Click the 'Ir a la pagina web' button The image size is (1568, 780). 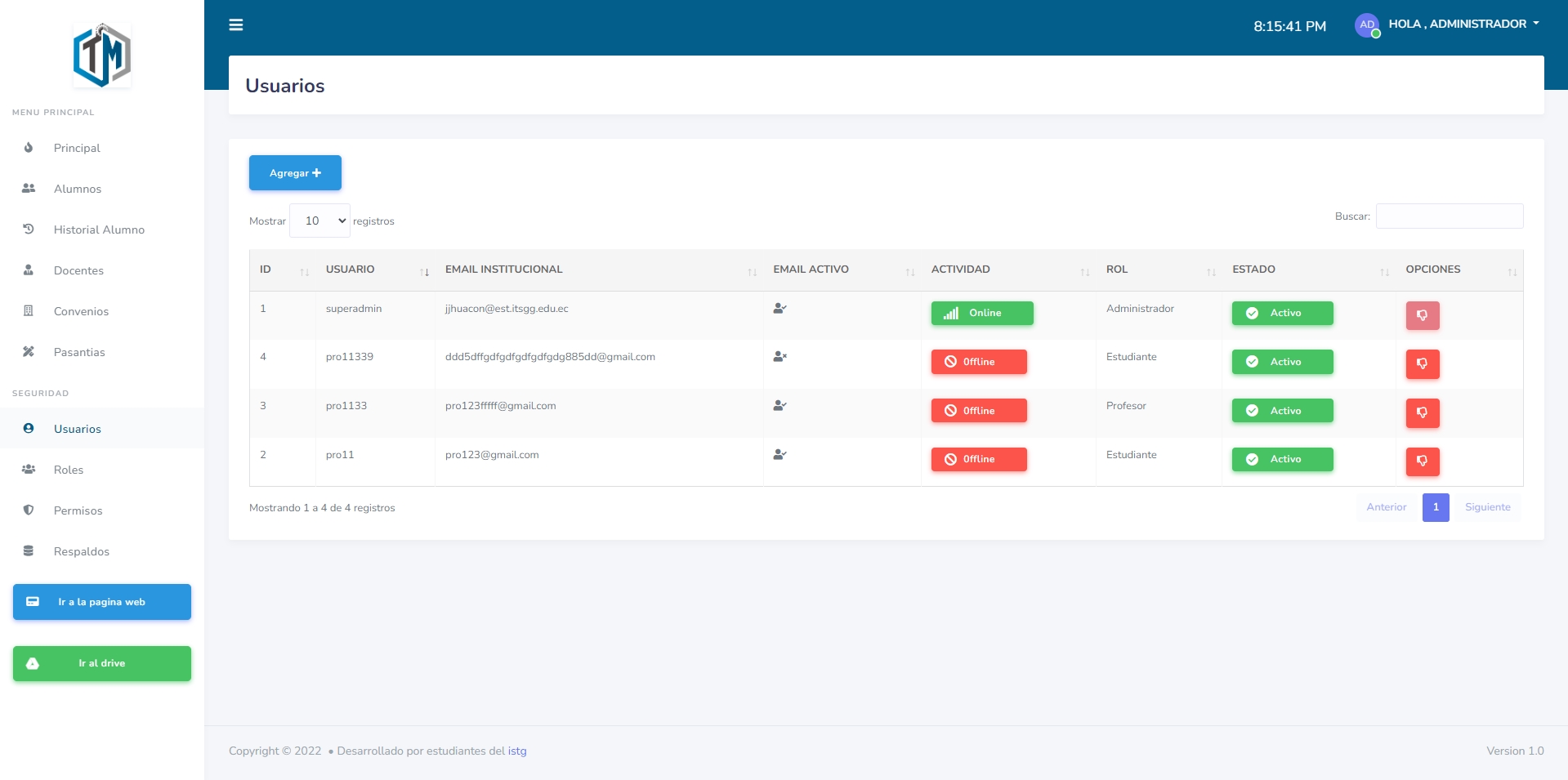[102, 602]
